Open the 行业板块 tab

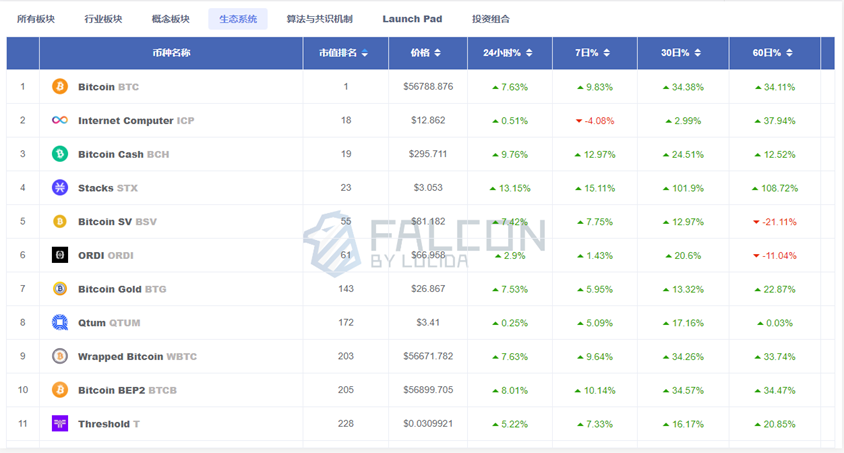(x=103, y=19)
